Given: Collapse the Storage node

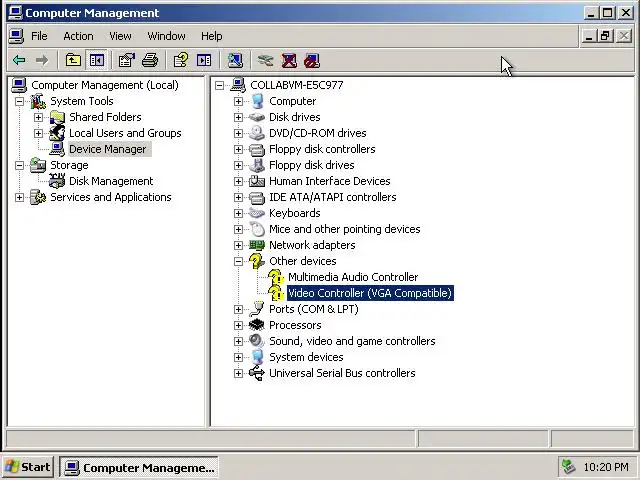Looking at the screenshot, I should (19, 165).
